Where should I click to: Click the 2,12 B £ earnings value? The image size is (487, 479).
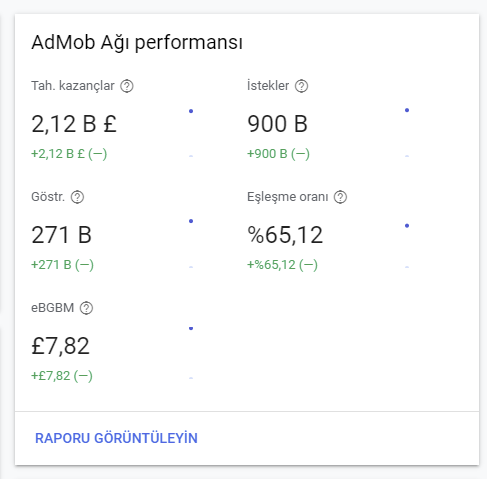(x=74, y=124)
